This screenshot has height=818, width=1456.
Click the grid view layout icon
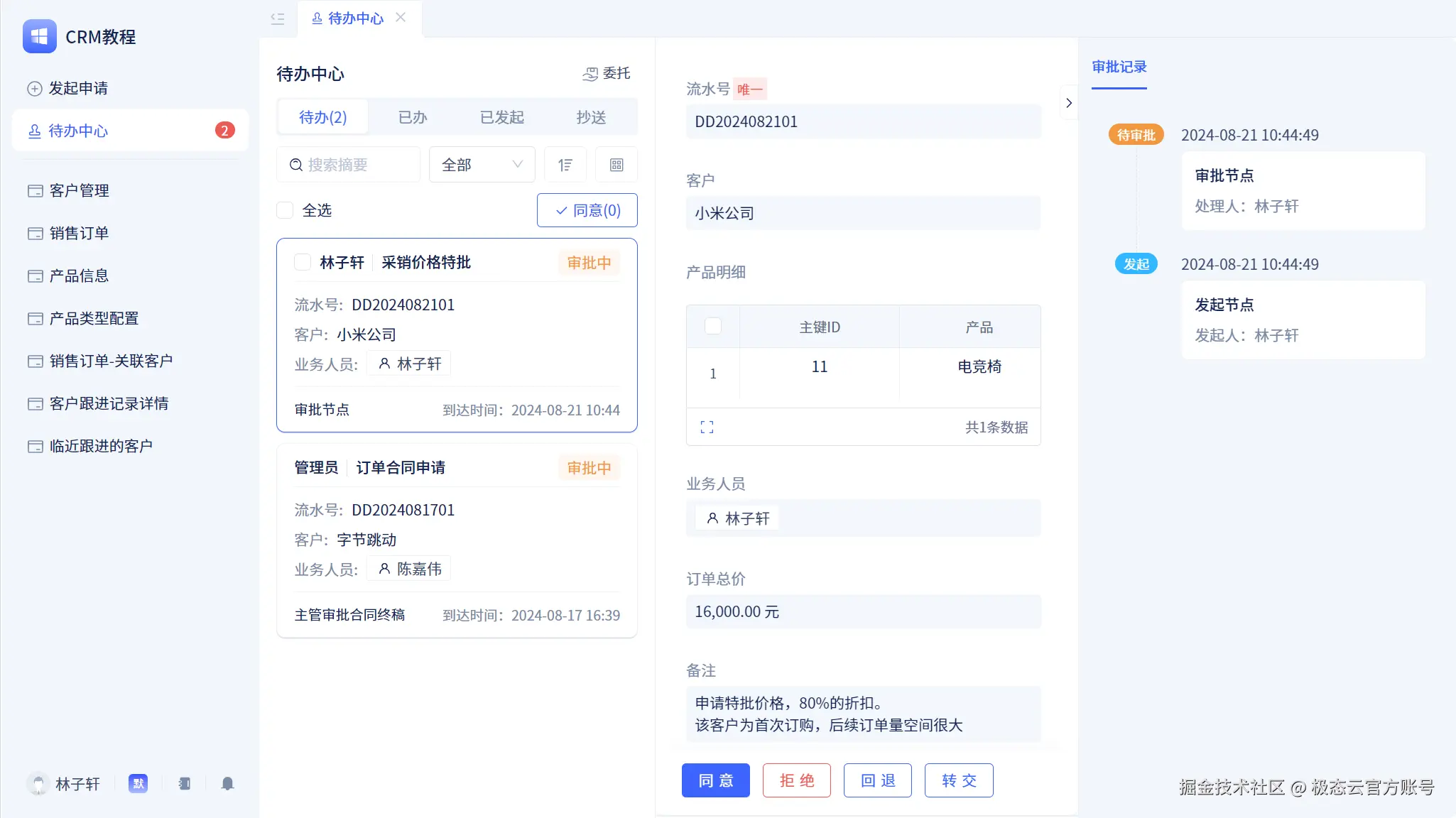tap(616, 165)
